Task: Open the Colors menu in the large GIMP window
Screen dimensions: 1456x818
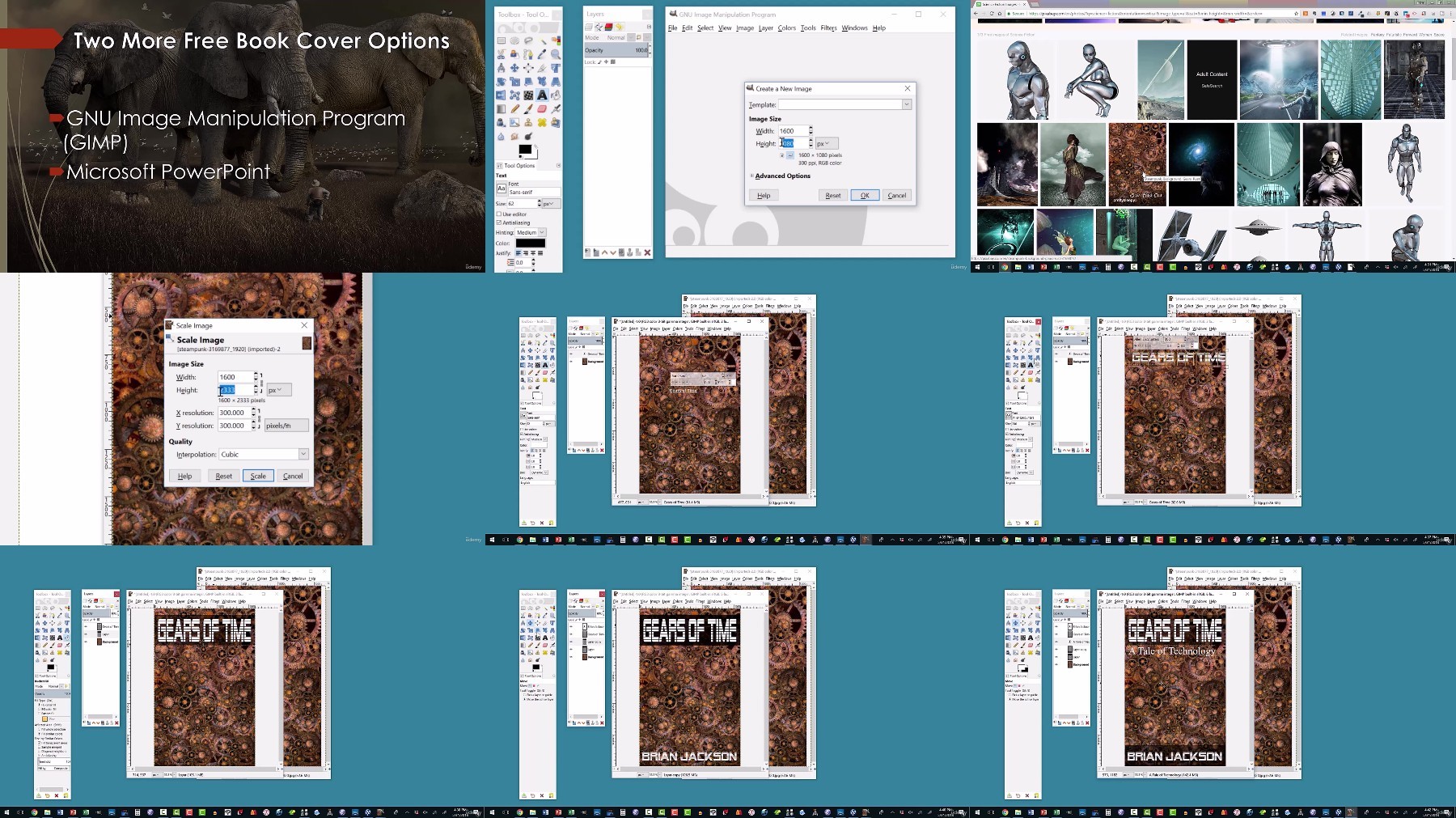Action: tap(787, 28)
